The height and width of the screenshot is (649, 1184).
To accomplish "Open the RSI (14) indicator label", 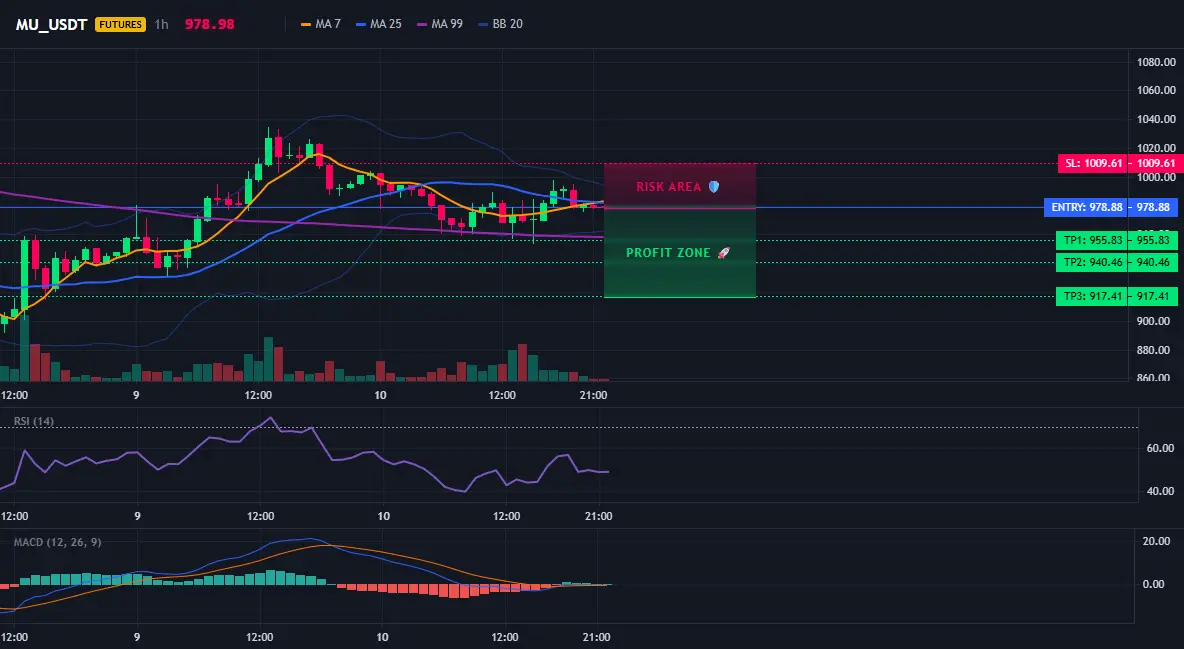I will (34, 421).
